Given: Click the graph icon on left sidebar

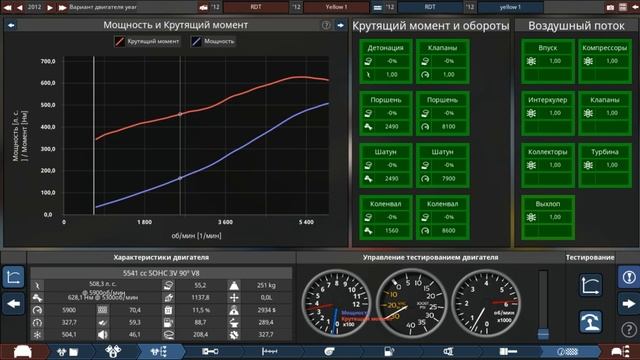Looking at the screenshot, I should (13, 277).
